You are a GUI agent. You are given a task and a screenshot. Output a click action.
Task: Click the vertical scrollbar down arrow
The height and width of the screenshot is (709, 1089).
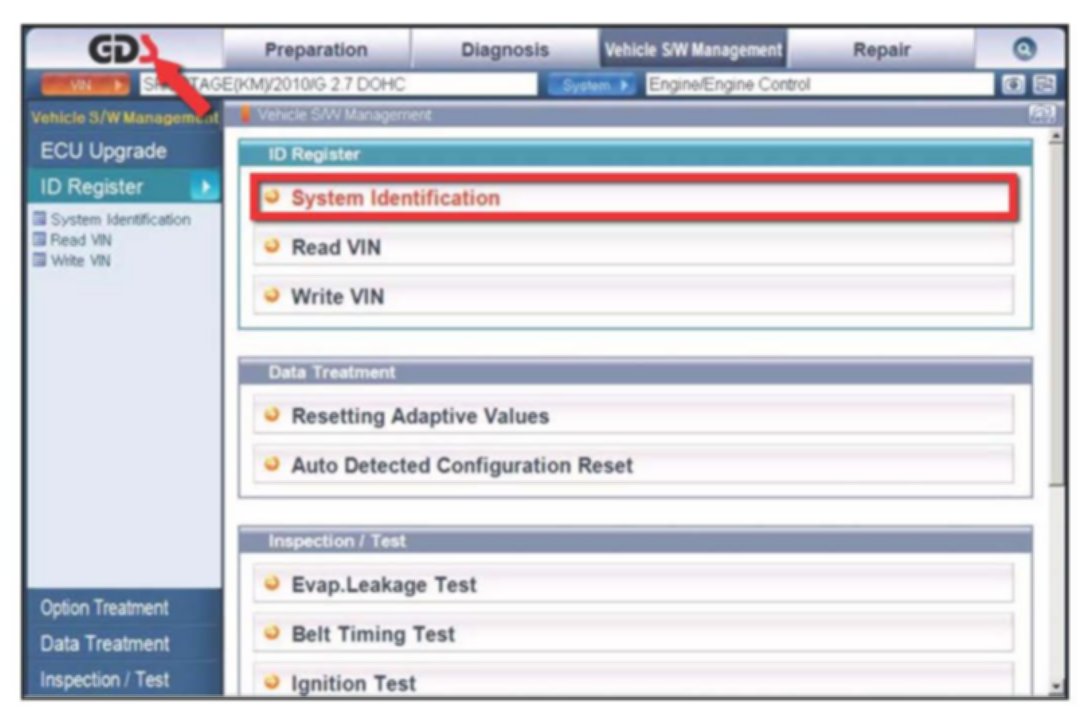click(1056, 687)
